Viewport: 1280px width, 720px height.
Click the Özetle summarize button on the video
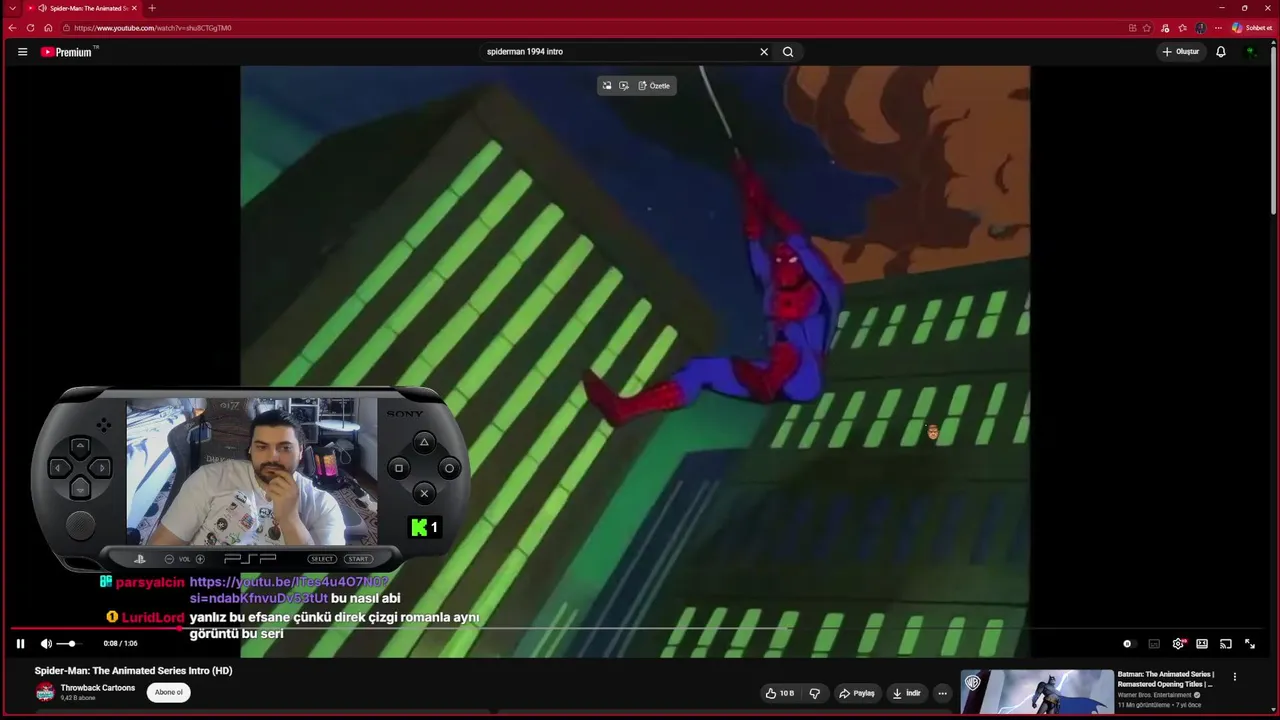coord(654,86)
